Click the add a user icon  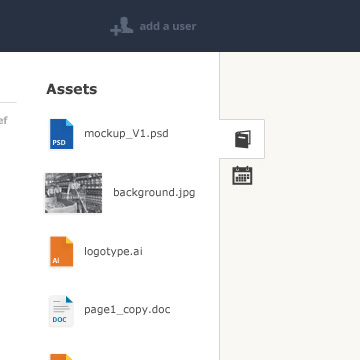pyautogui.click(x=122, y=26)
